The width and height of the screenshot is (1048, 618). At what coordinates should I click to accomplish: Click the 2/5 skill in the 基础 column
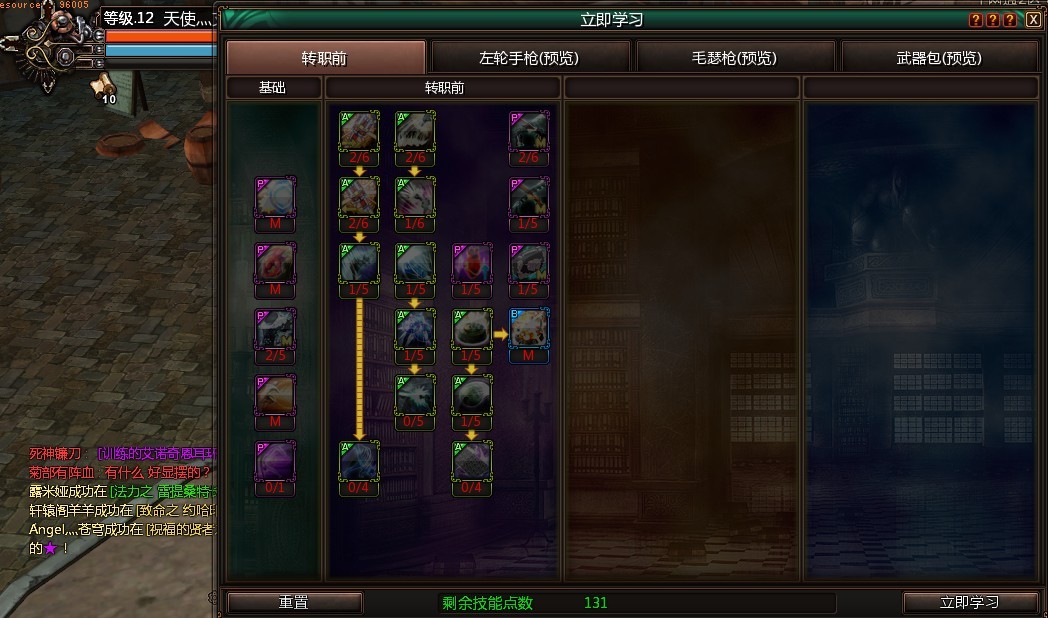tap(275, 329)
